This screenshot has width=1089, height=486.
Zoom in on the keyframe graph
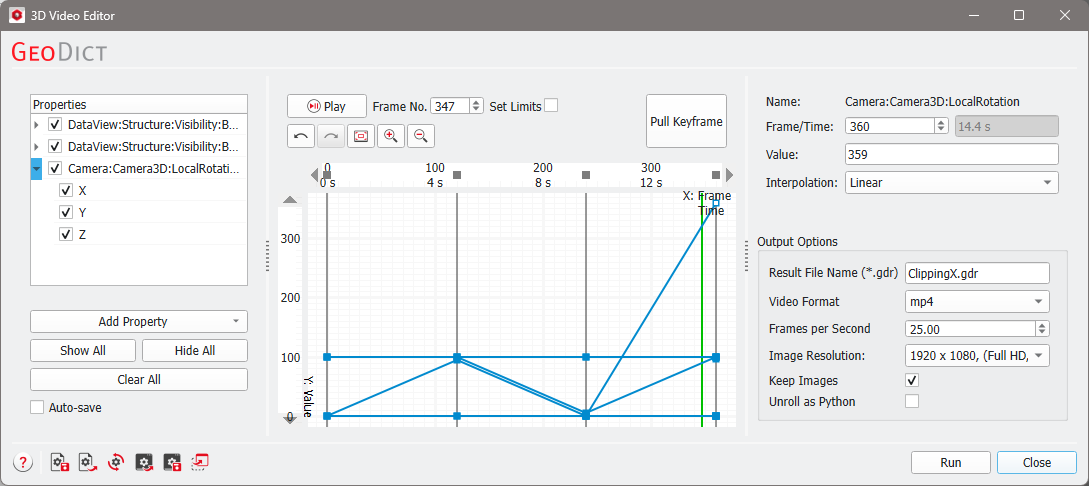click(x=390, y=136)
